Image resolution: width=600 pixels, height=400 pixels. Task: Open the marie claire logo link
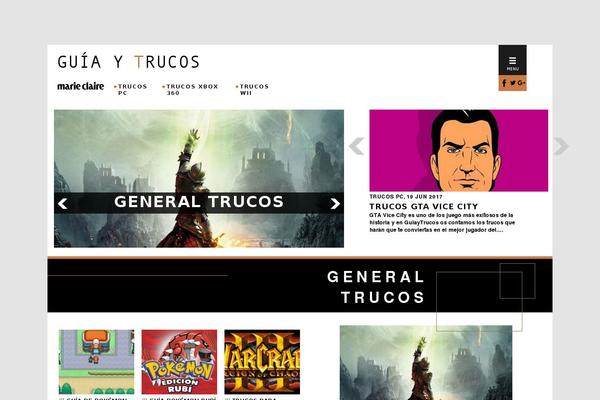click(x=80, y=86)
